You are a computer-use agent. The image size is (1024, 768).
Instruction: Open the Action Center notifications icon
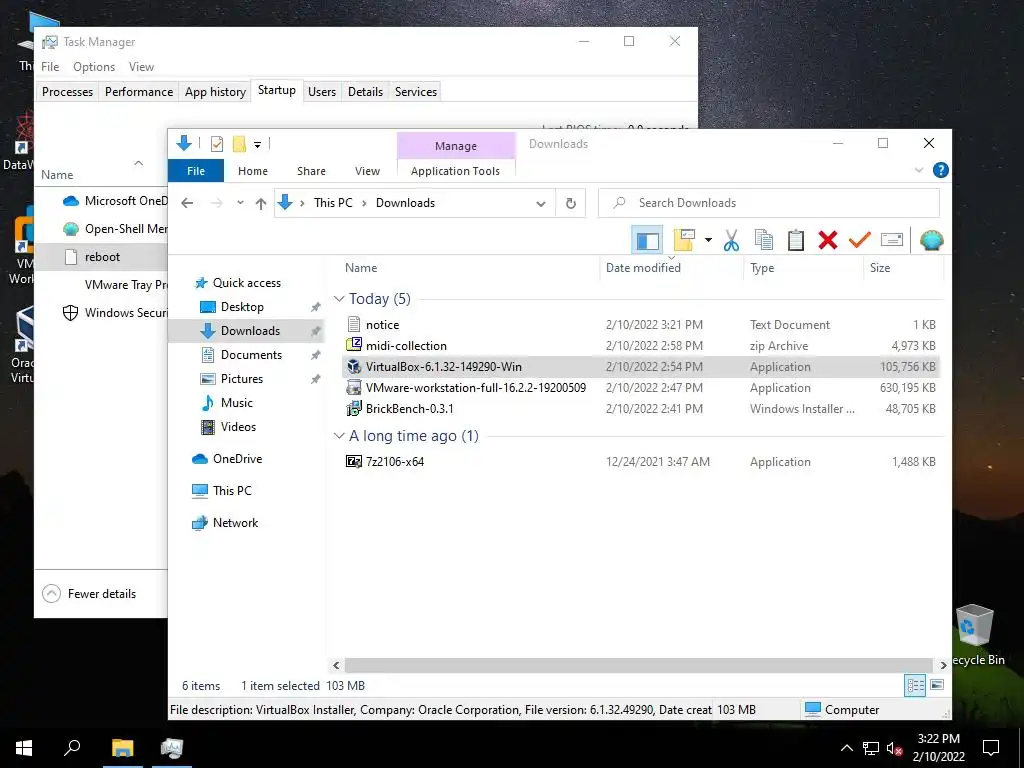(x=991, y=748)
